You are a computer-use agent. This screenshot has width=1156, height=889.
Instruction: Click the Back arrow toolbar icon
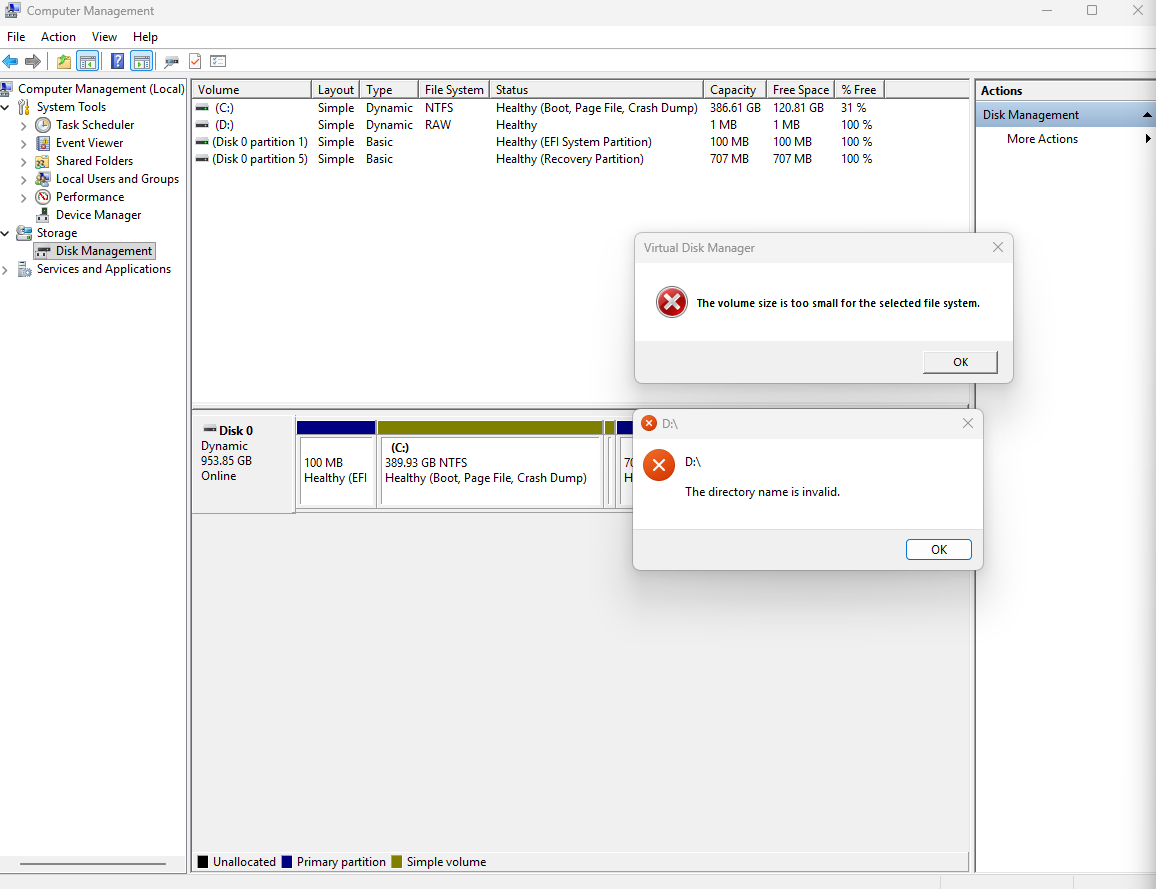click(x=10, y=61)
